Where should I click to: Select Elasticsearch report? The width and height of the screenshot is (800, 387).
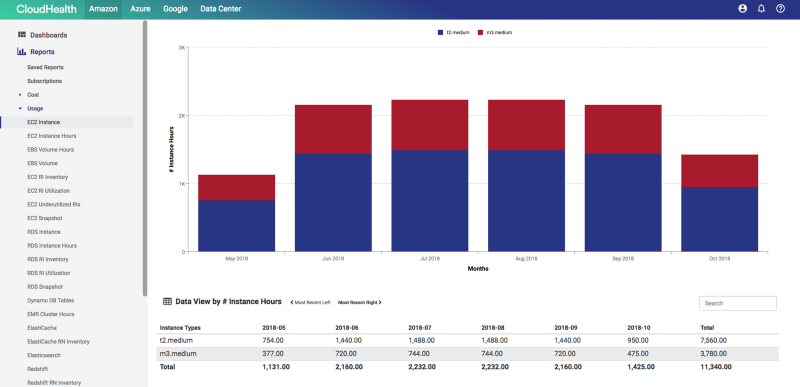point(45,355)
